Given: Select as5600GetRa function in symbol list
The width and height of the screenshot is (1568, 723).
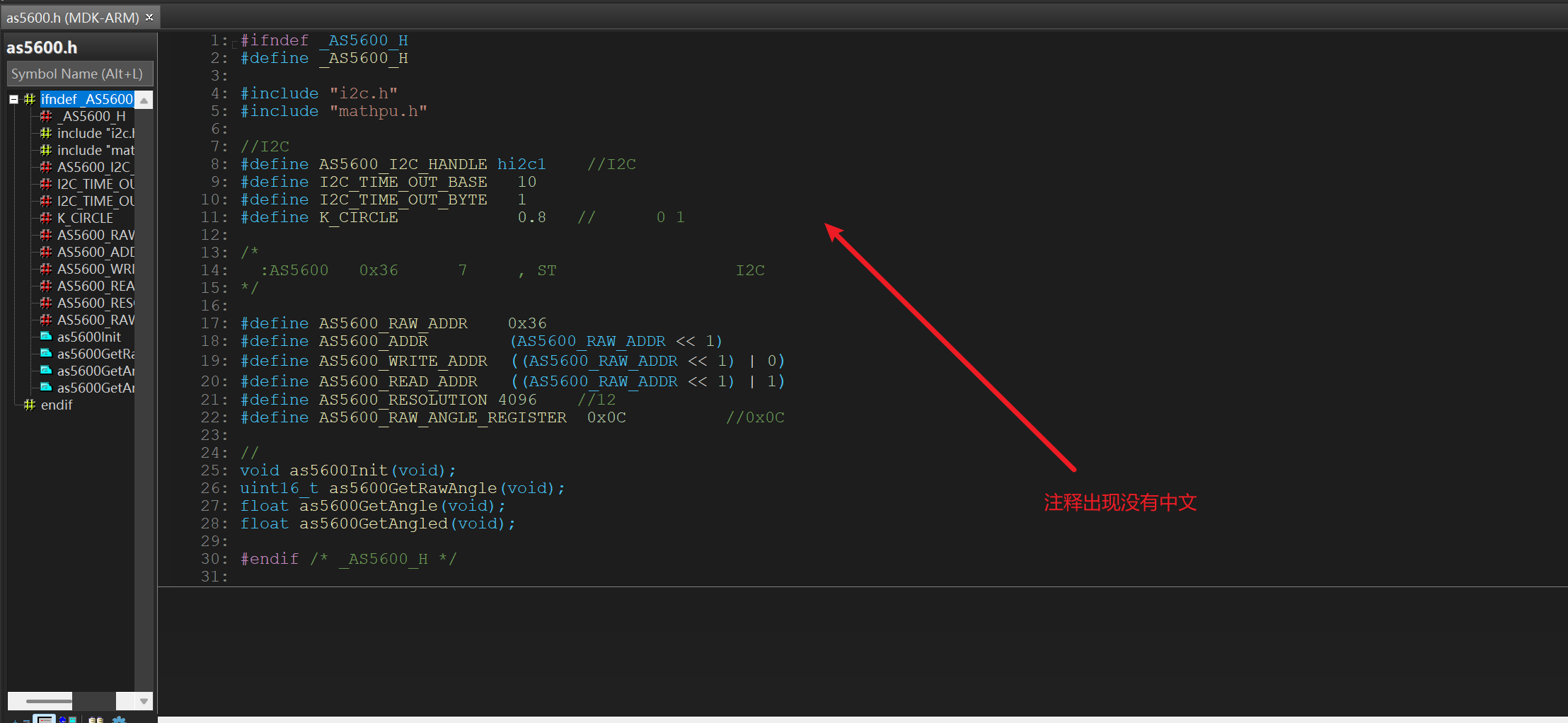Looking at the screenshot, I should 96,354.
